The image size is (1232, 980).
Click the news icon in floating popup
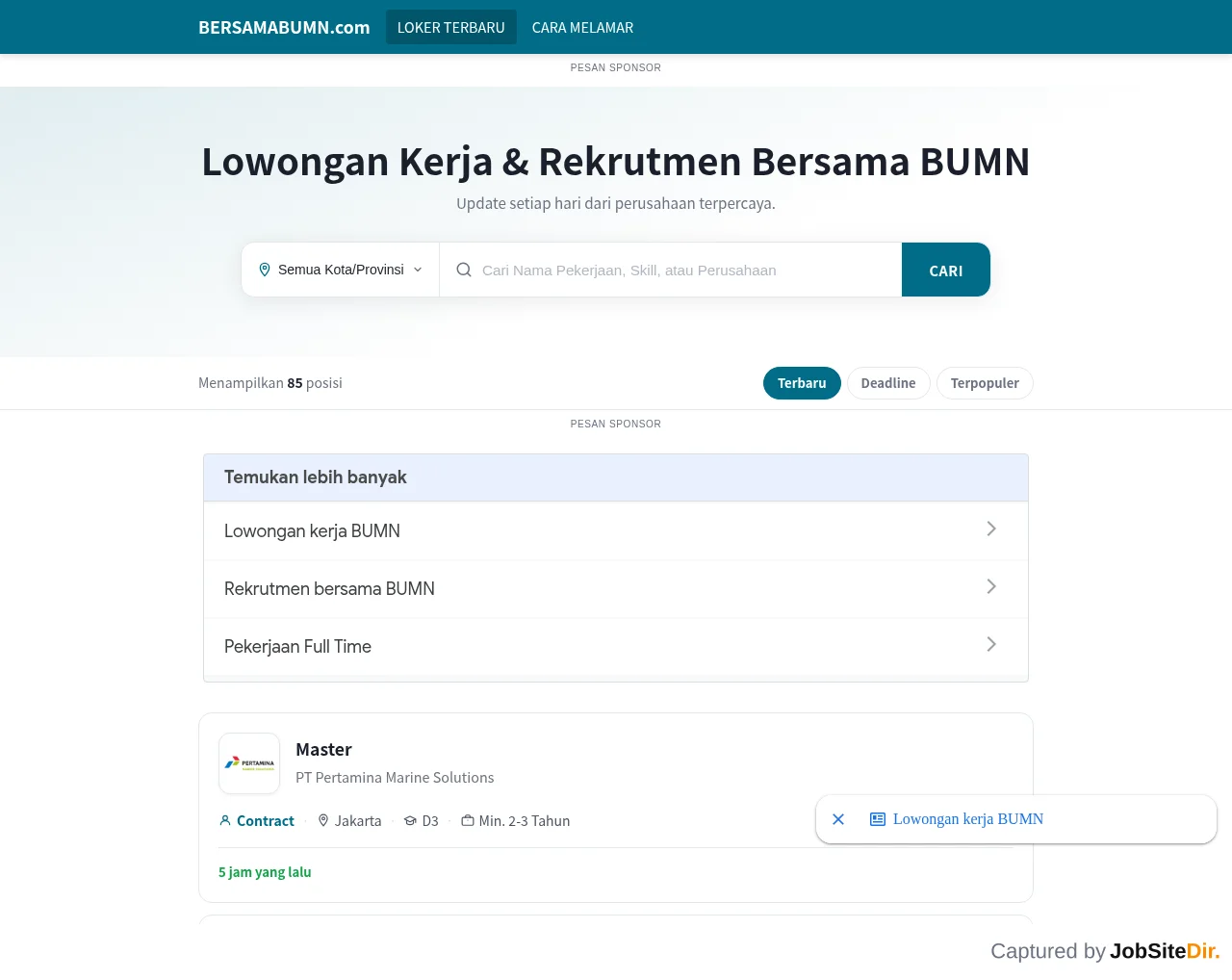(x=878, y=819)
